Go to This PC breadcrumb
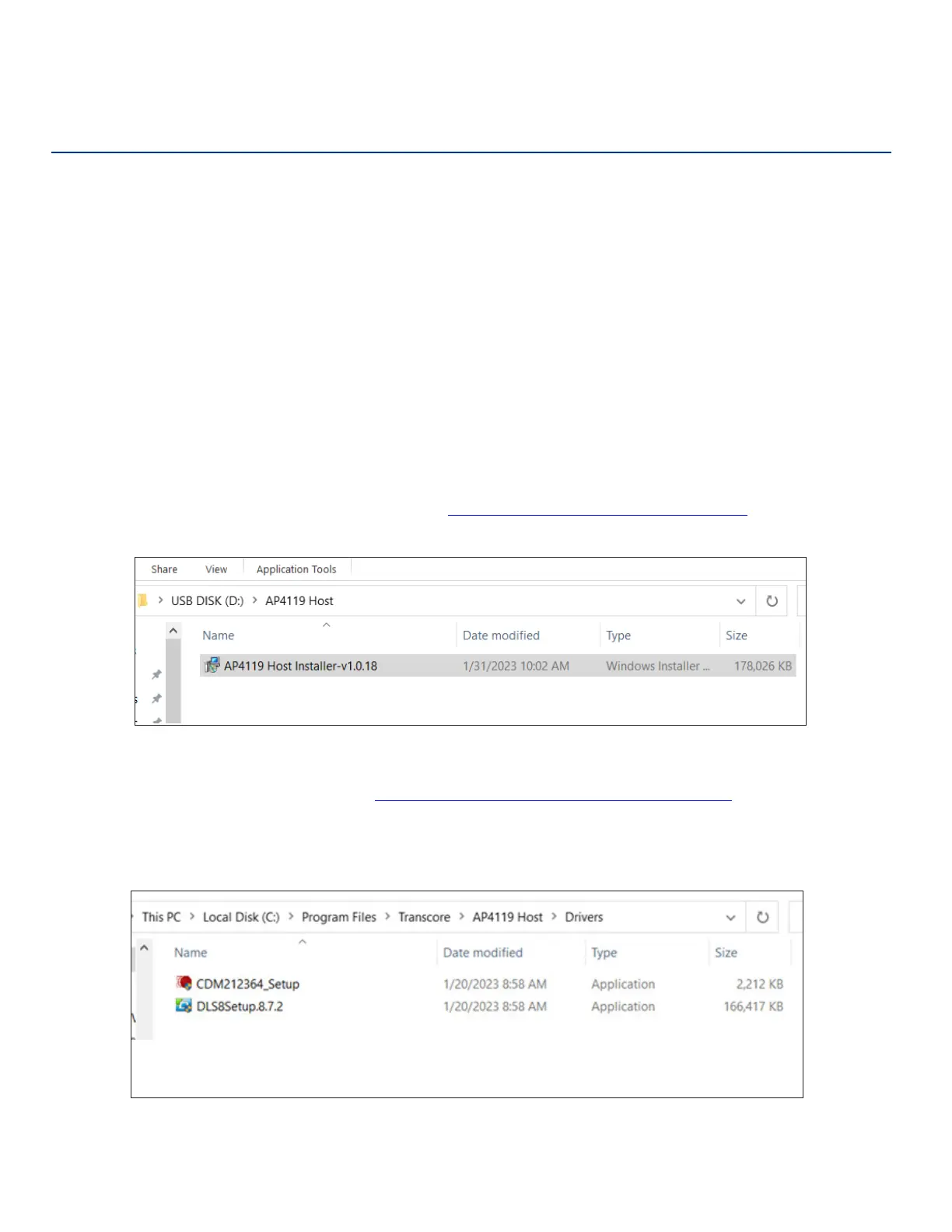952x1232 pixels. click(161, 917)
